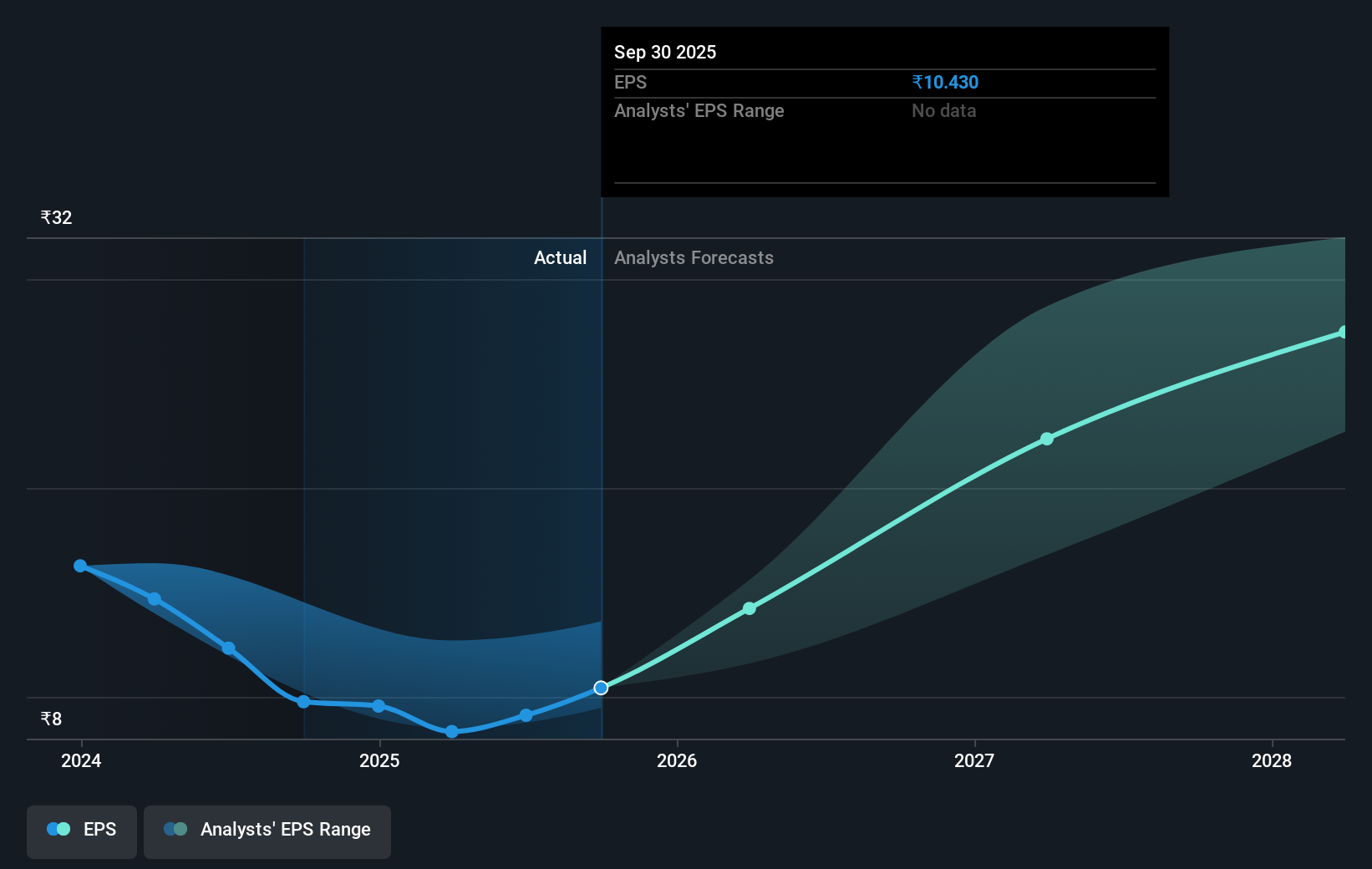The image size is (1372, 869).
Task: Click the final teal point at chart's right edge
Action: [x=1344, y=333]
